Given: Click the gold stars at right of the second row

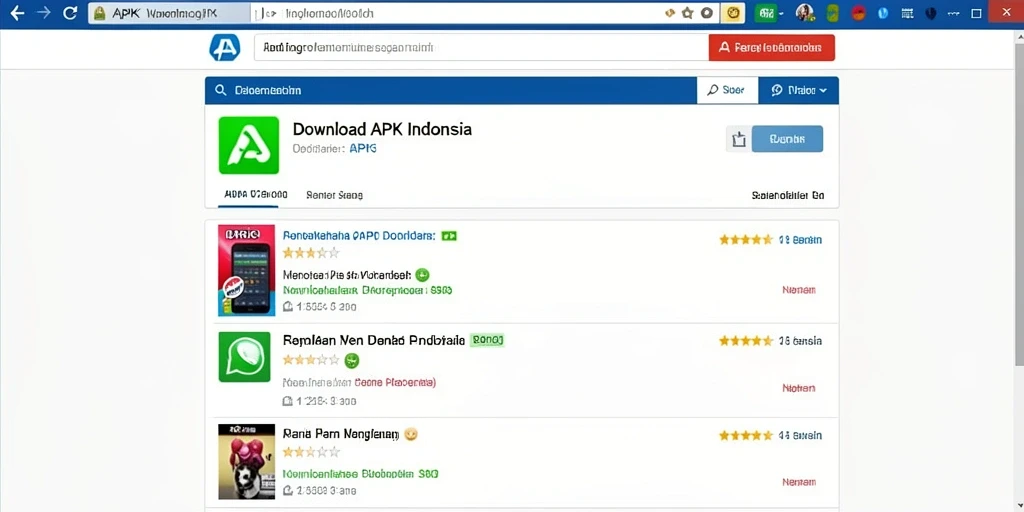Looking at the screenshot, I should tap(746, 341).
